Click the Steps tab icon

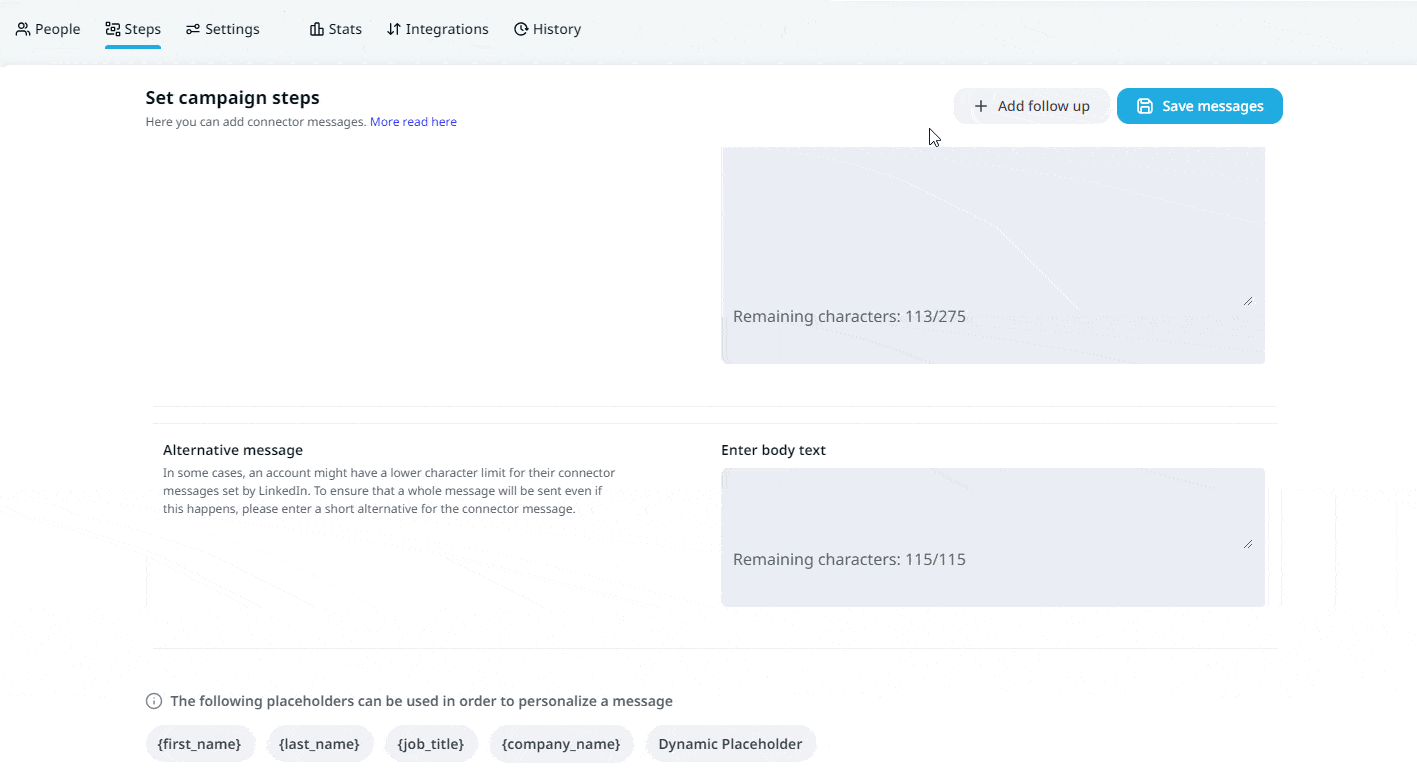tap(113, 29)
